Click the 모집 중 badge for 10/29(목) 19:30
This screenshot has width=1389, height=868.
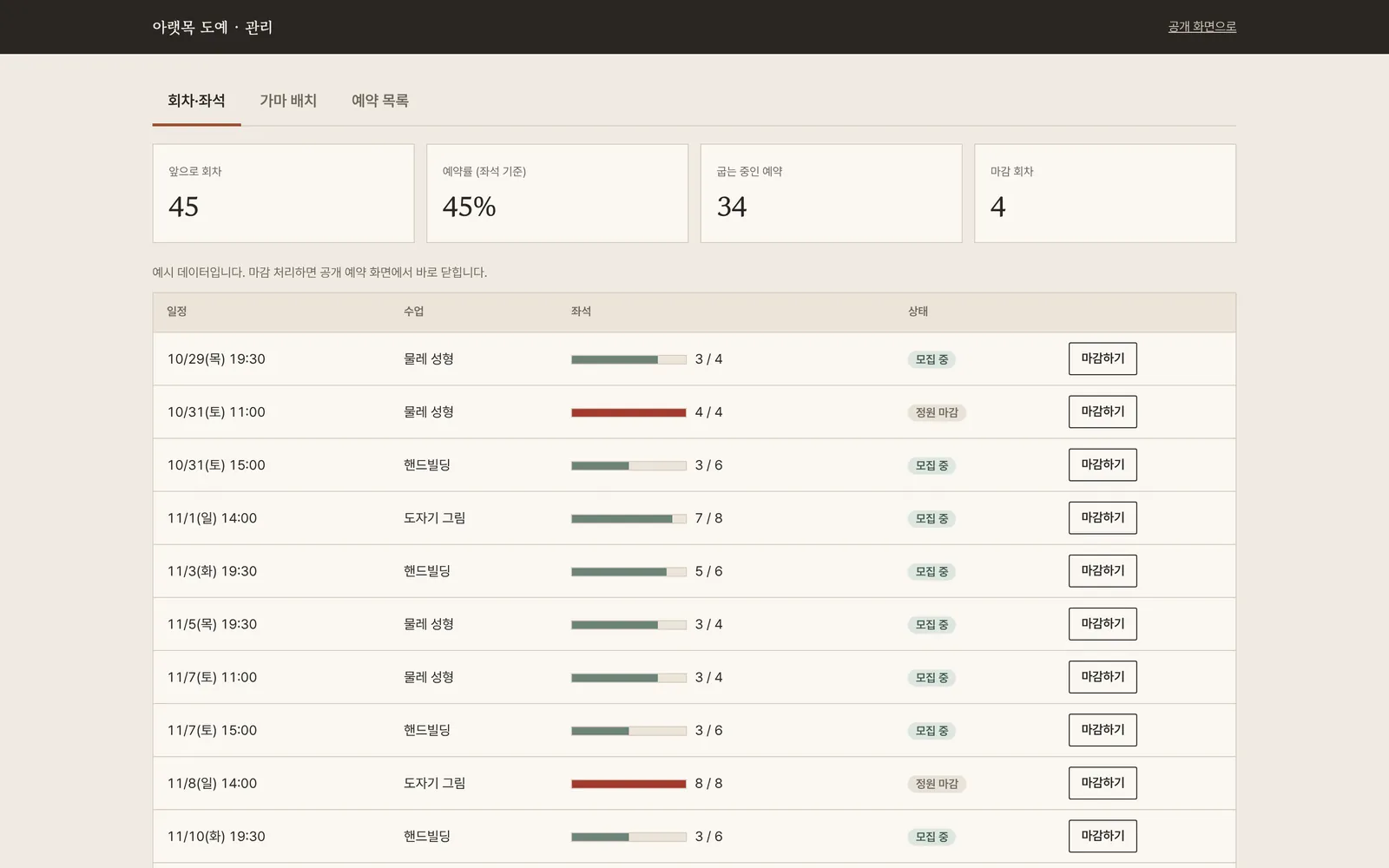pos(931,359)
